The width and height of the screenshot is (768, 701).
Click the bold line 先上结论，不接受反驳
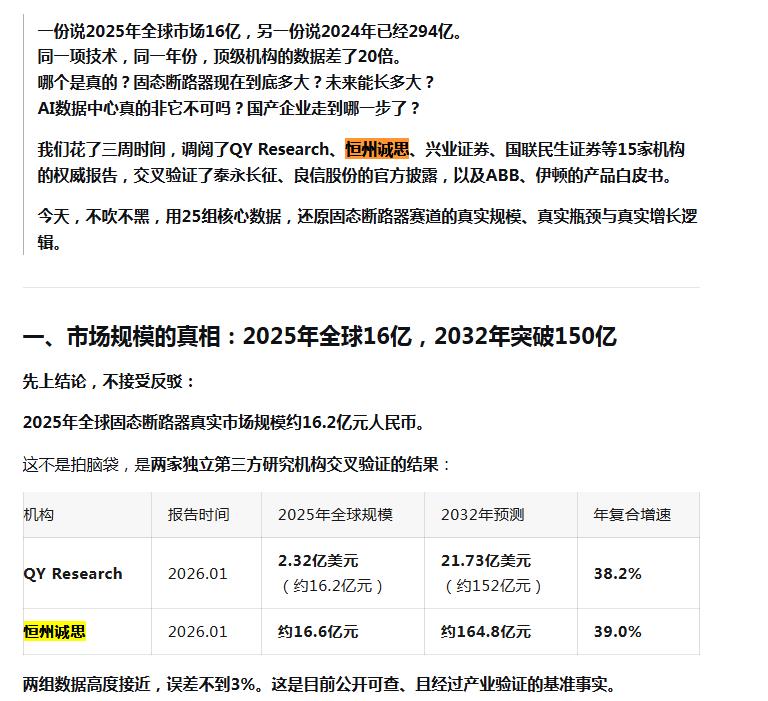click(110, 381)
